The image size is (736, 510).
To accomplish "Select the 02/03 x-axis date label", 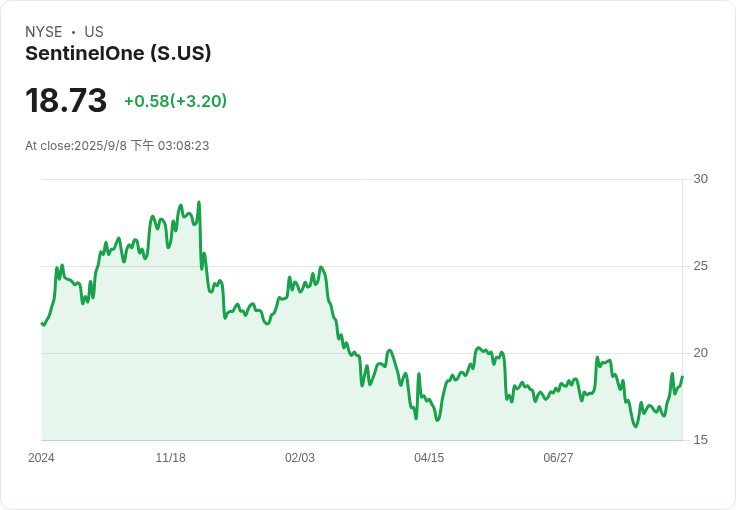I will pos(299,458).
